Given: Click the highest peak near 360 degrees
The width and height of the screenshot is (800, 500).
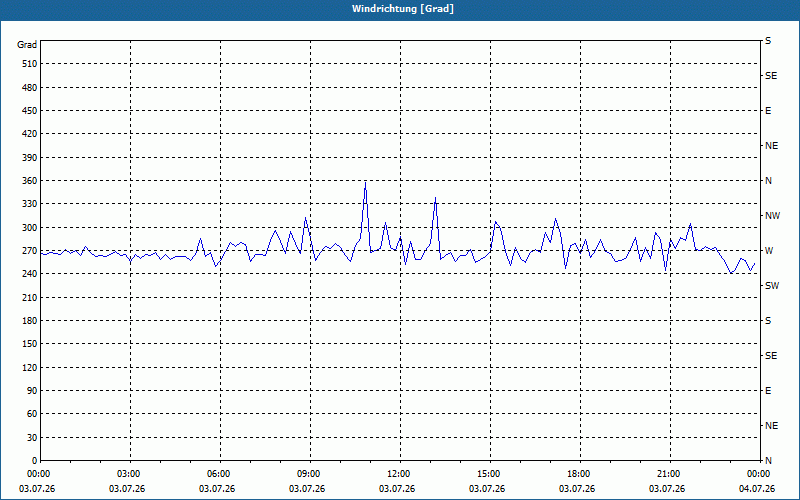Looking at the screenshot, I should point(365,183).
